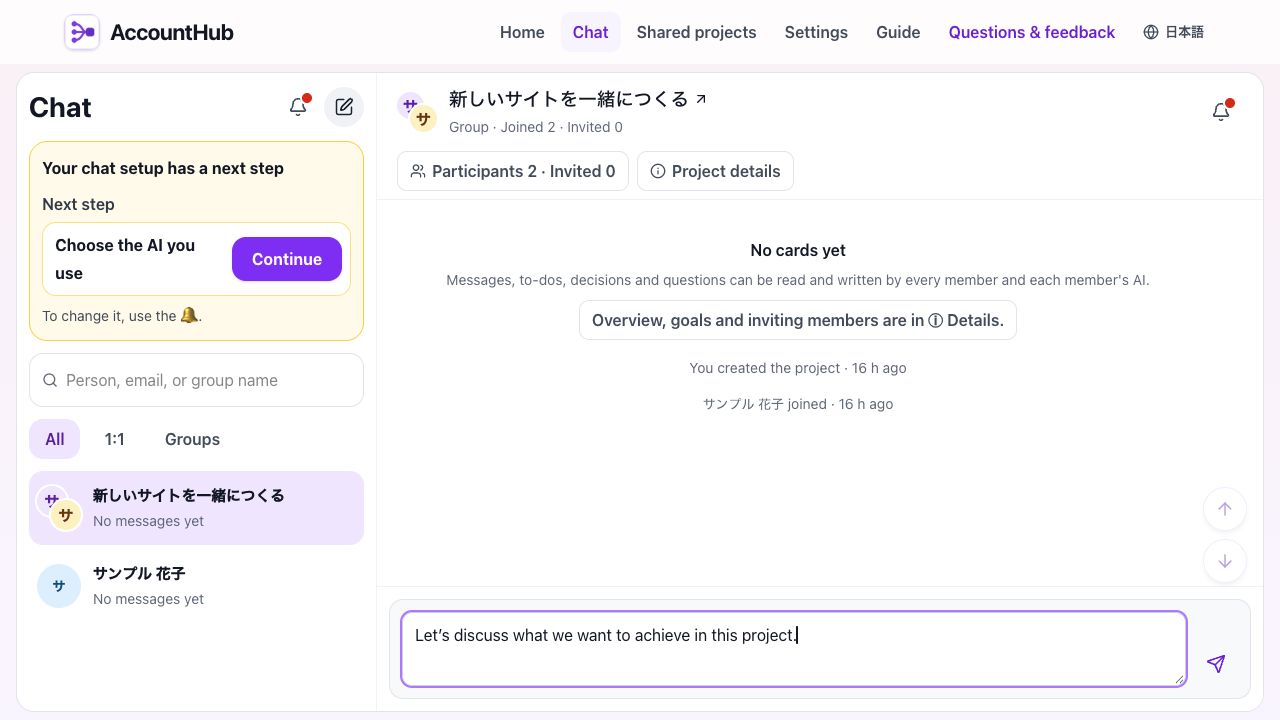1280x720 pixels.
Task: Send the message with paper plane icon
Action: (1216, 663)
